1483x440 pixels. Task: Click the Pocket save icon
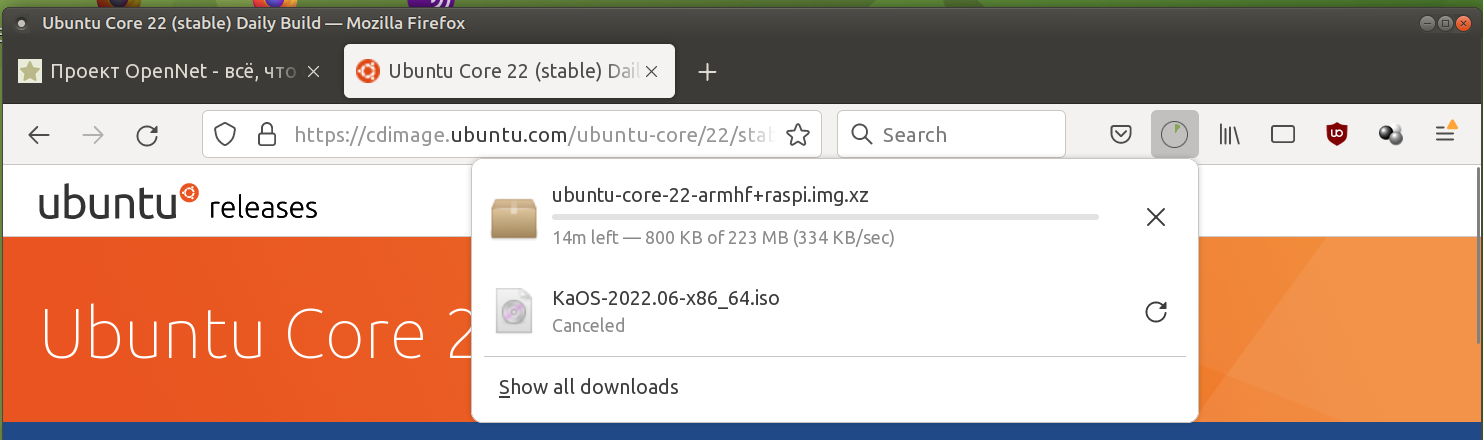(1122, 135)
